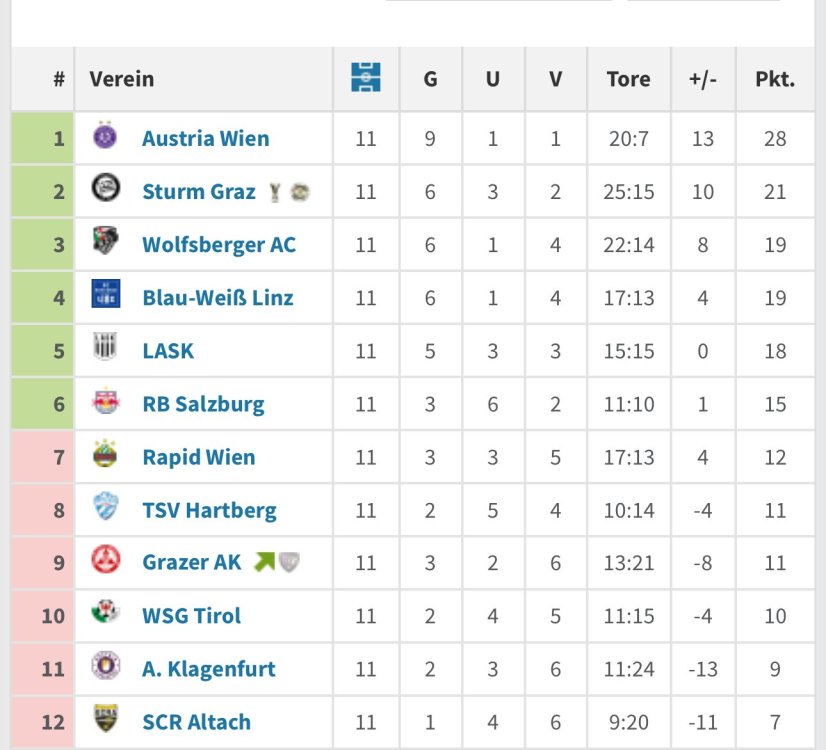This screenshot has height=750, width=826.
Task: Click the green promotion arrow beside Grazer AK
Action: tap(264, 562)
